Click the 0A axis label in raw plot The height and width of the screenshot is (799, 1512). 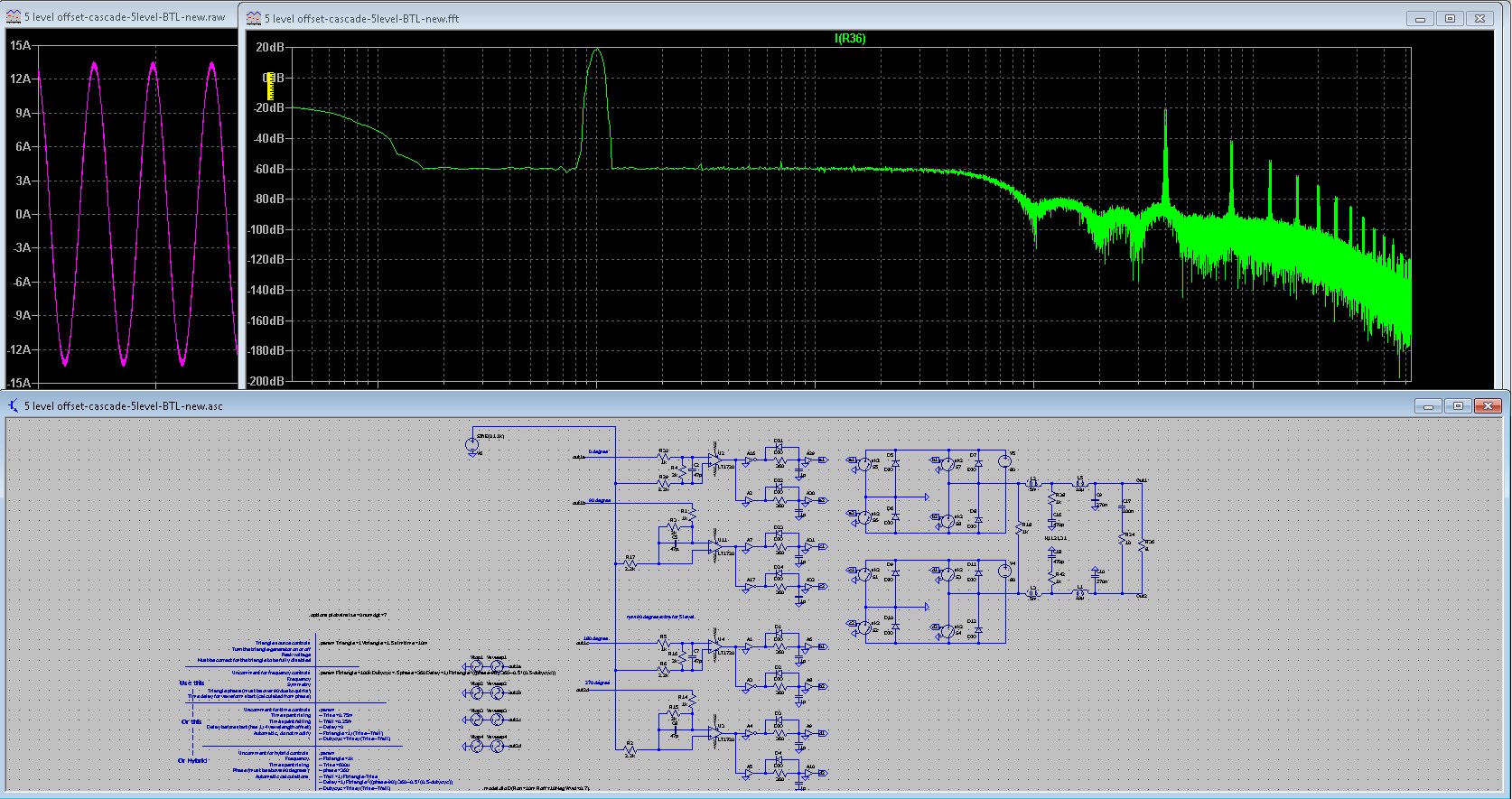point(23,214)
